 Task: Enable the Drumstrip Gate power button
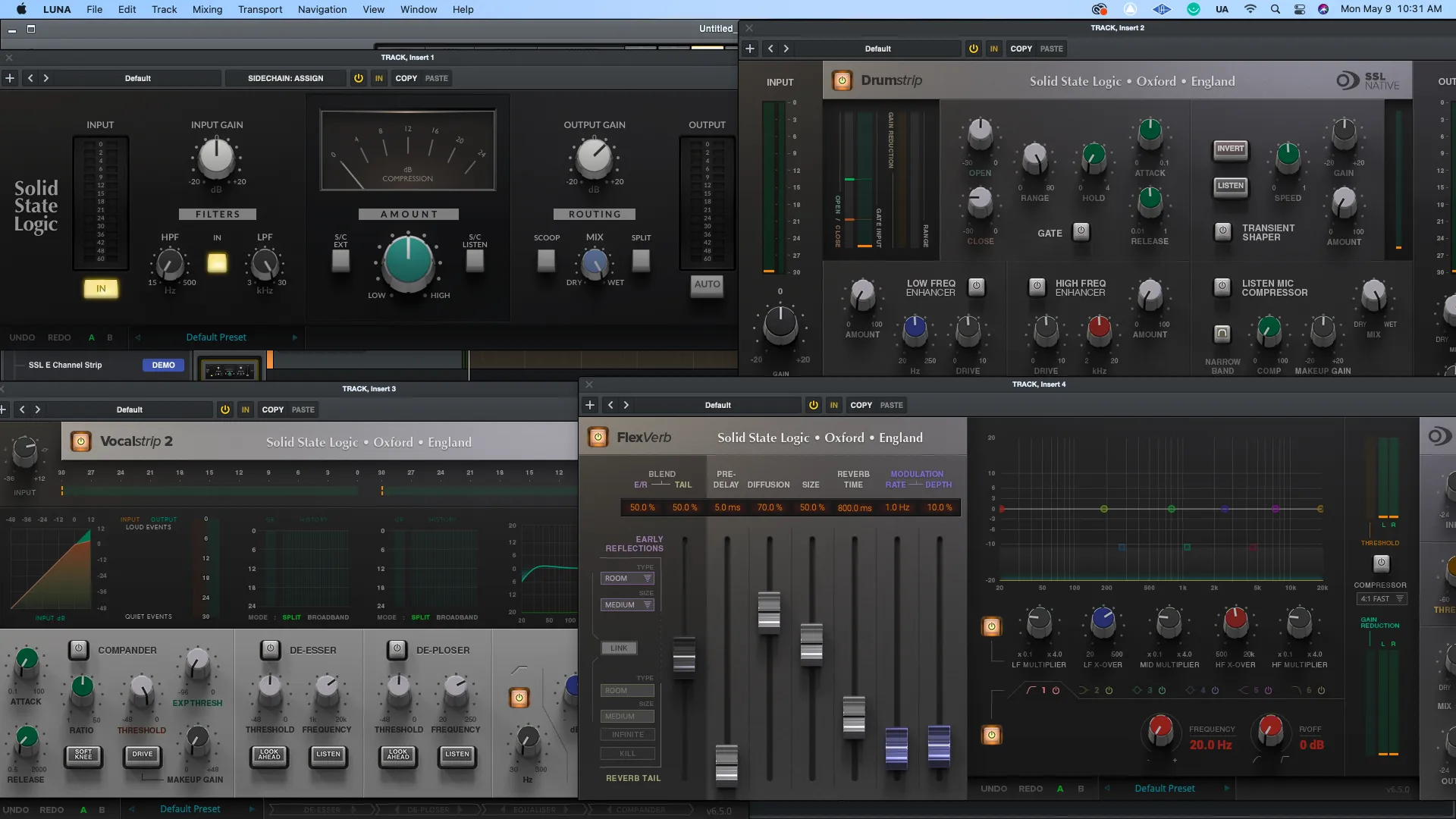[1081, 231]
